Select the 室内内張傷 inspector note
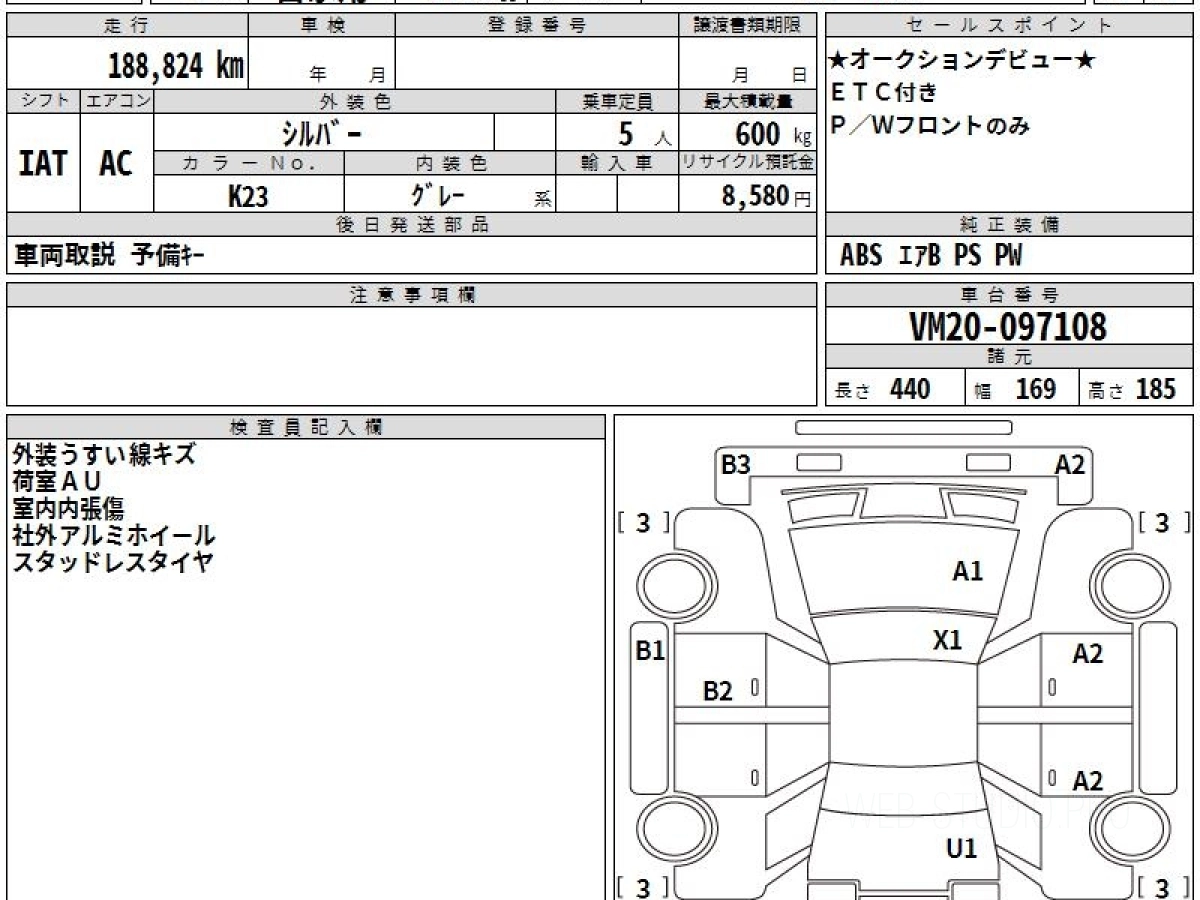1200x900 pixels. (x=68, y=509)
